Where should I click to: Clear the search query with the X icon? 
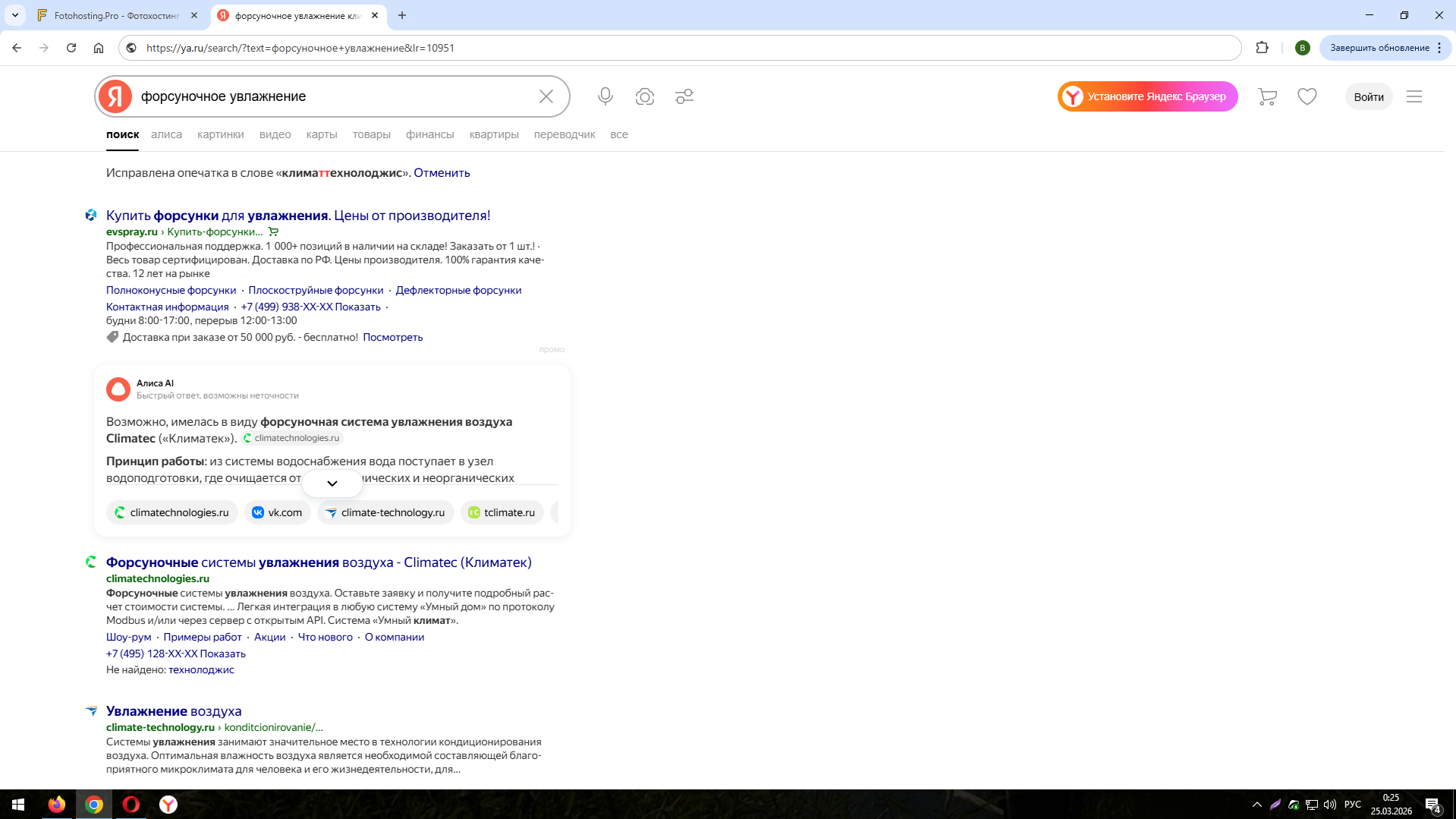tap(546, 96)
